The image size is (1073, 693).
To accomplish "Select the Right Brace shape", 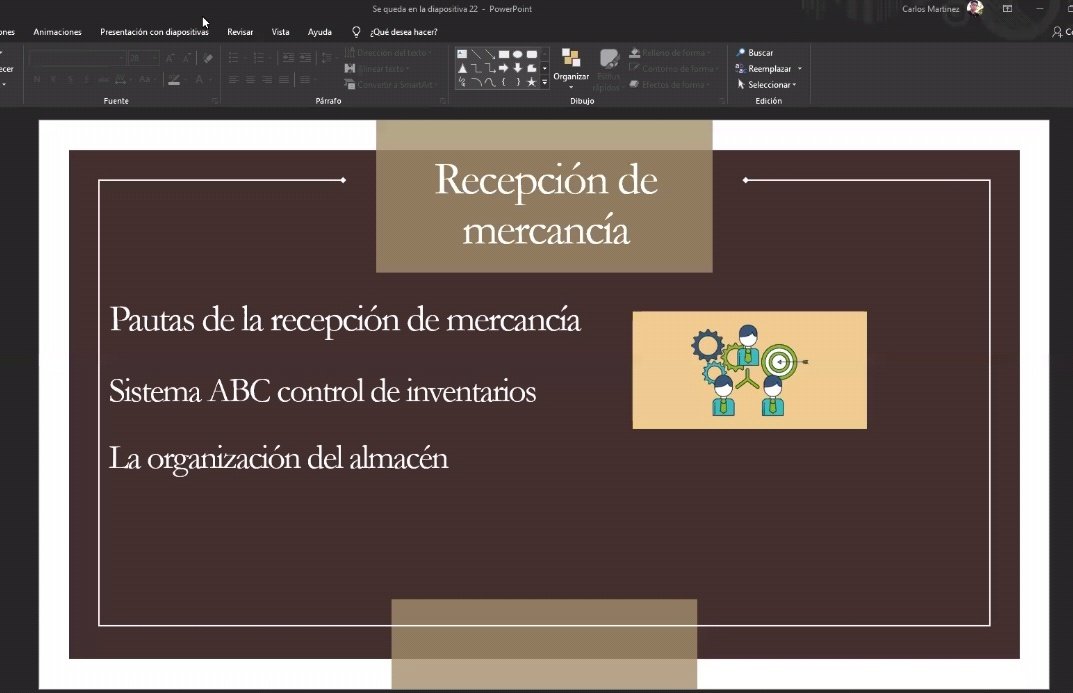I will coord(517,82).
